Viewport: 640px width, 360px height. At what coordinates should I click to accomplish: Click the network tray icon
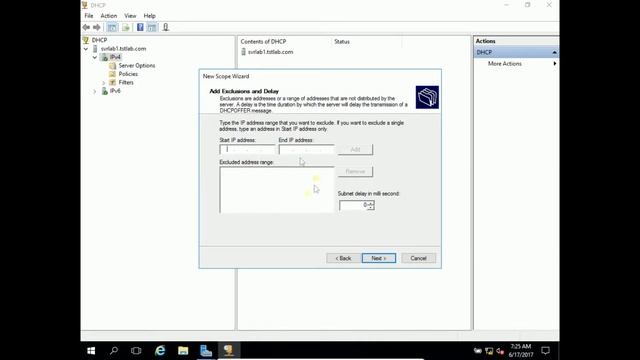(x=489, y=351)
